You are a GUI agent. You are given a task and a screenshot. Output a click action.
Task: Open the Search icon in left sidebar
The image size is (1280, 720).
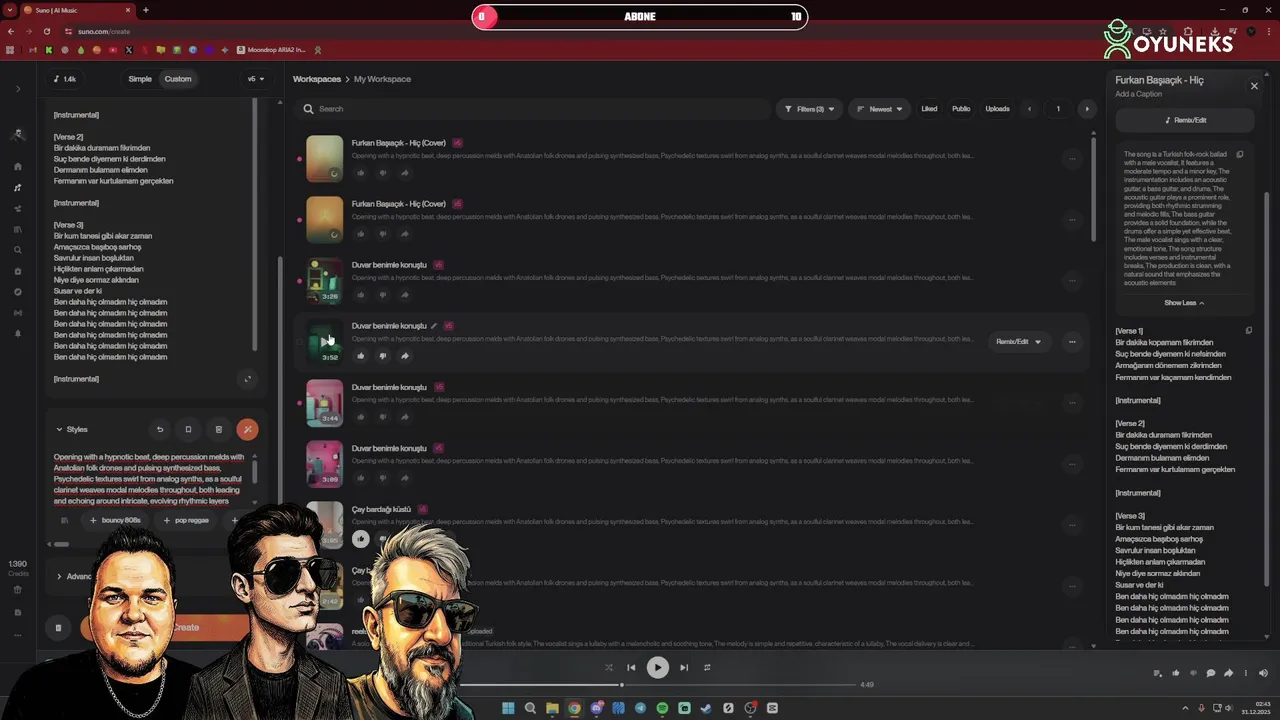pos(18,250)
